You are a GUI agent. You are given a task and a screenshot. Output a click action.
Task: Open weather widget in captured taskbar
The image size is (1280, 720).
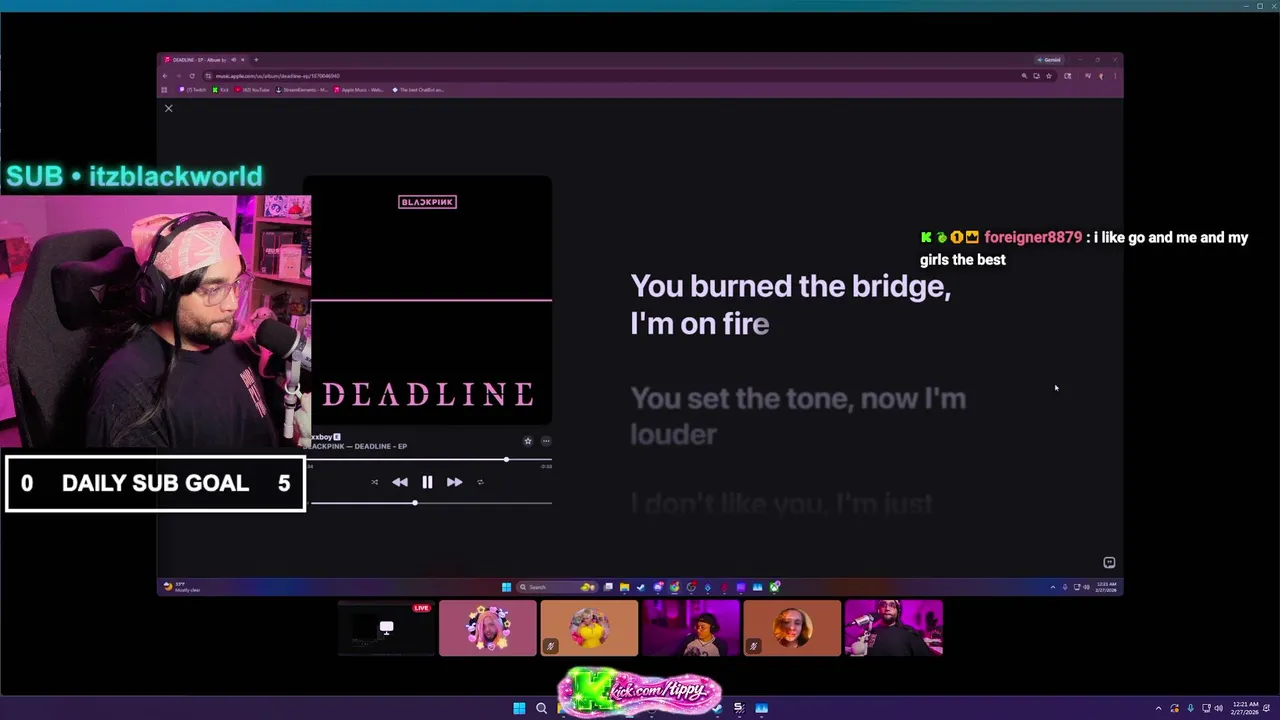(182, 587)
